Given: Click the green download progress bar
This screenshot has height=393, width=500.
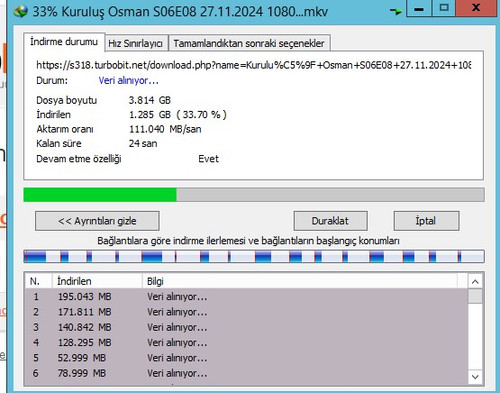Looking at the screenshot, I should click(x=254, y=195).
